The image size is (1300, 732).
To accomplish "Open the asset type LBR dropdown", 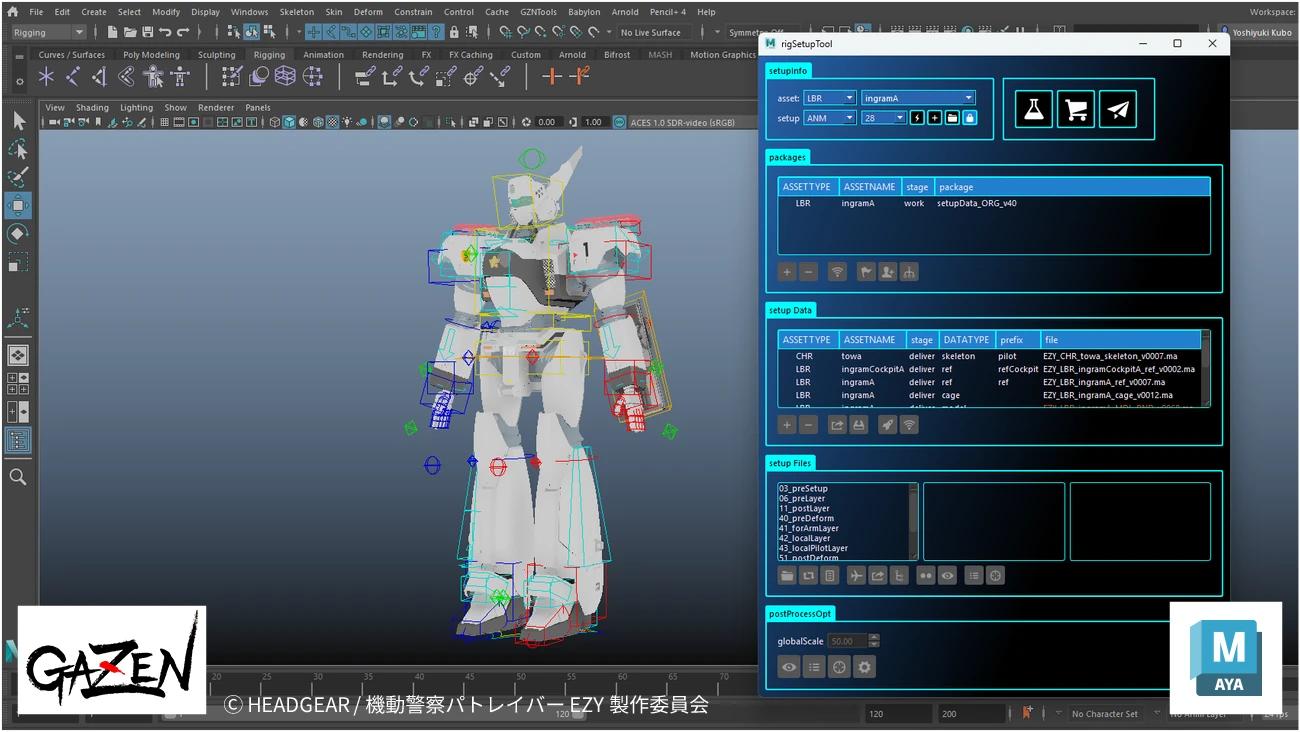I will [830, 98].
